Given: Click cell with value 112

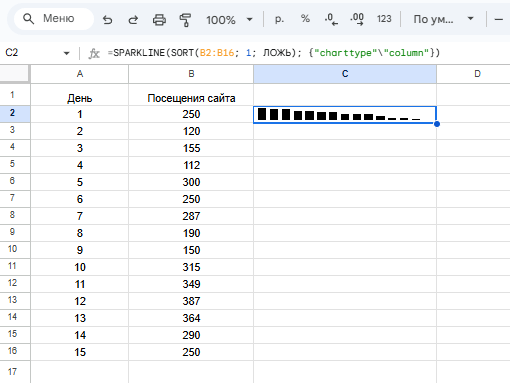Looking at the screenshot, I should click(x=191, y=165).
